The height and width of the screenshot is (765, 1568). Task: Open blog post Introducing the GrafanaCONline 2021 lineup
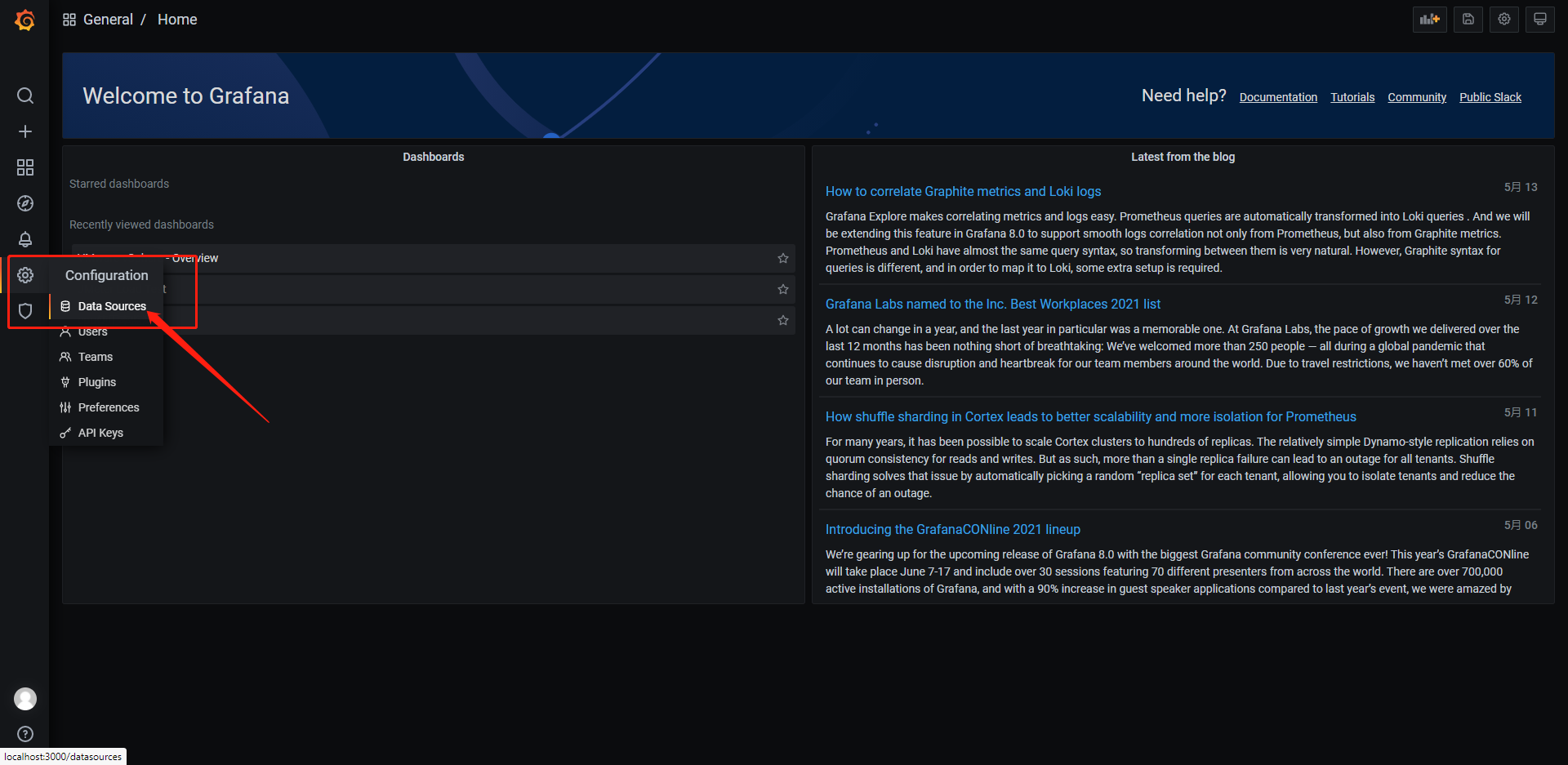pos(952,529)
